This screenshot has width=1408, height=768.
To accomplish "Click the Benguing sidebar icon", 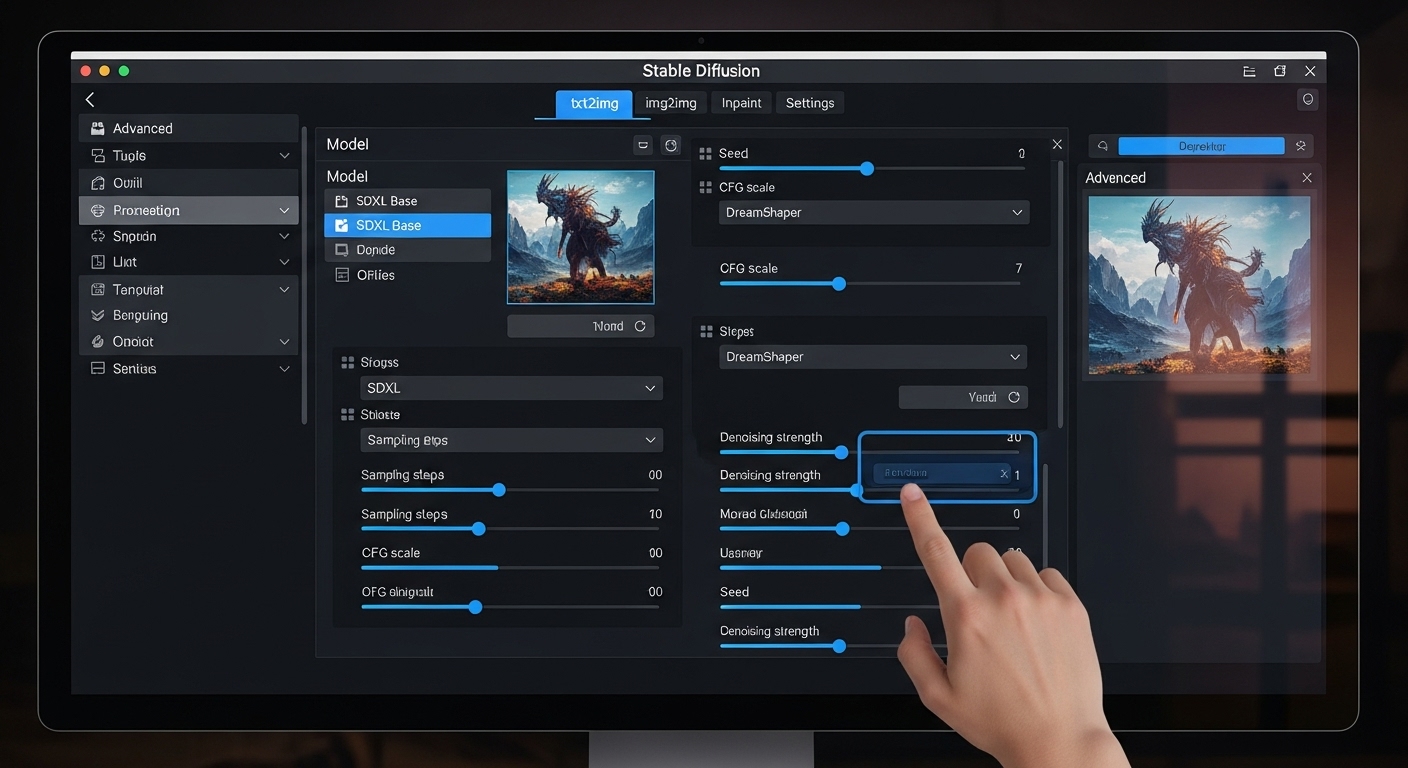I will pos(97,315).
